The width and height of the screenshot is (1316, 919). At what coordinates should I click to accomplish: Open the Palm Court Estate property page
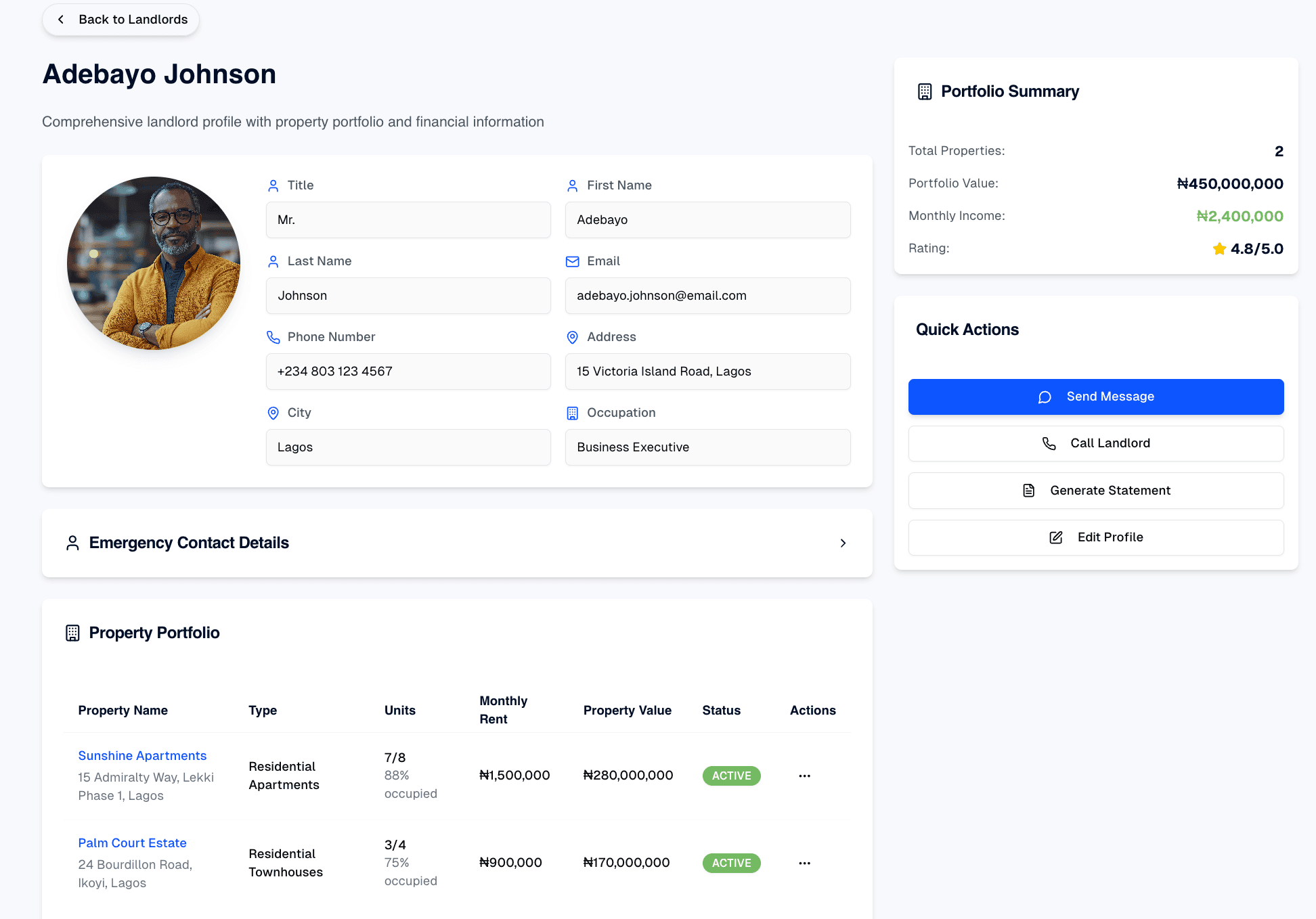[x=132, y=843]
